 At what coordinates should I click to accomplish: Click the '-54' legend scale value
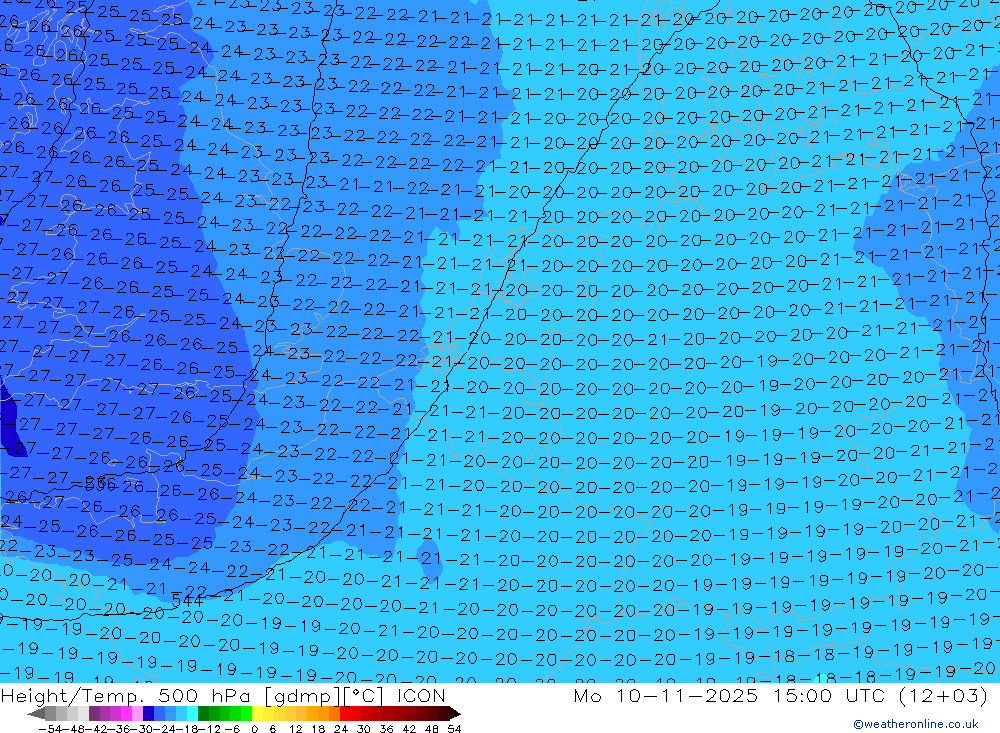[50, 729]
